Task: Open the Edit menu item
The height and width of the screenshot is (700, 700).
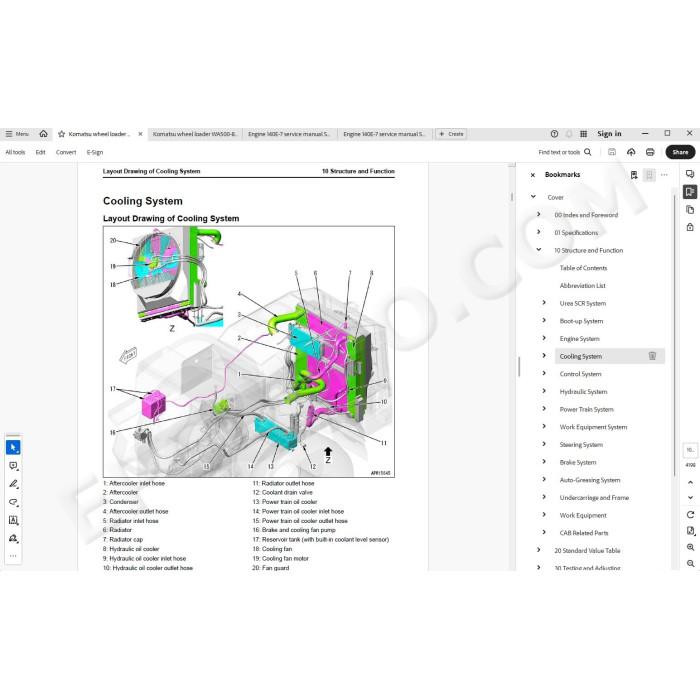Action: 41,152
